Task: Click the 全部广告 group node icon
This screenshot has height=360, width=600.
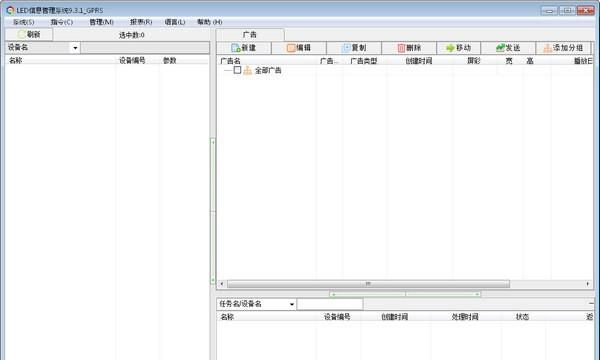Action: (x=248, y=70)
